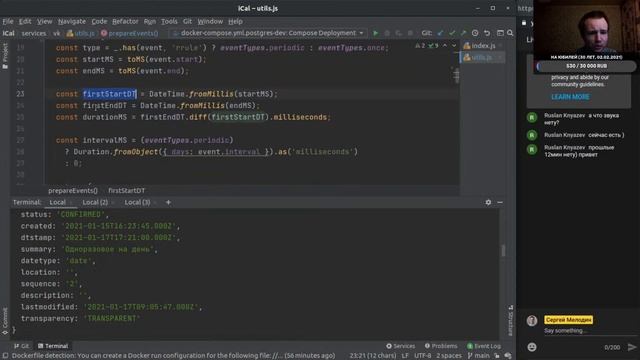Click the iCal breadcrumb in navigation bar
Viewport: 640px width, 360px height.
click(x=9, y=33)
